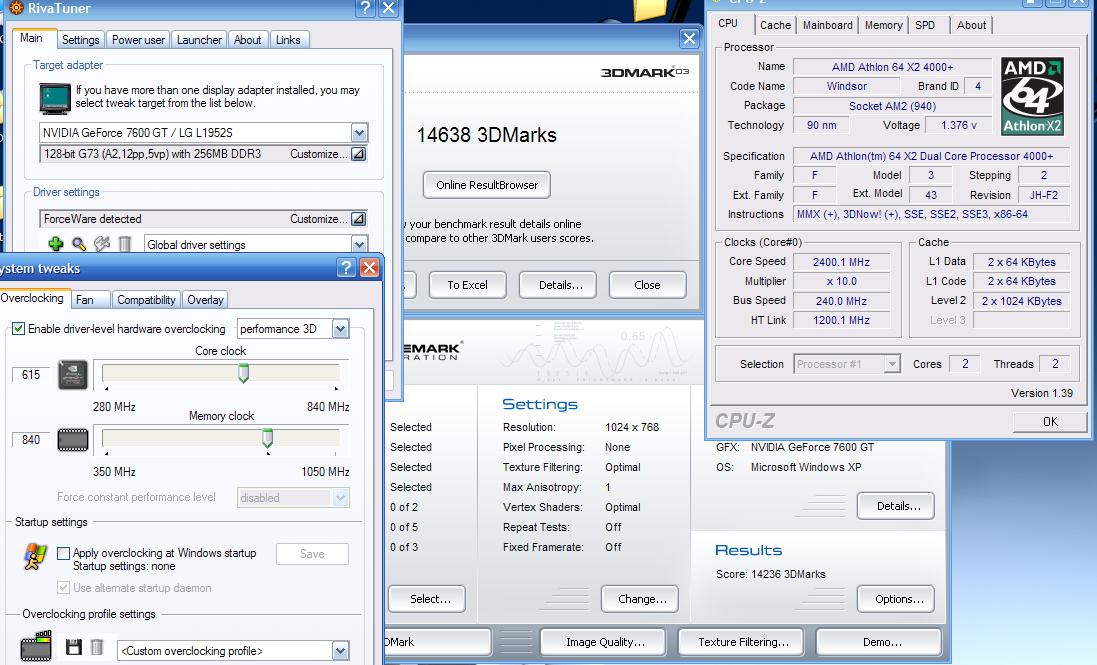Click the GPU chip icon beside Core clock
This screenshot has width=1097, height=665.
pyautogui.click(x=73, y=374)
